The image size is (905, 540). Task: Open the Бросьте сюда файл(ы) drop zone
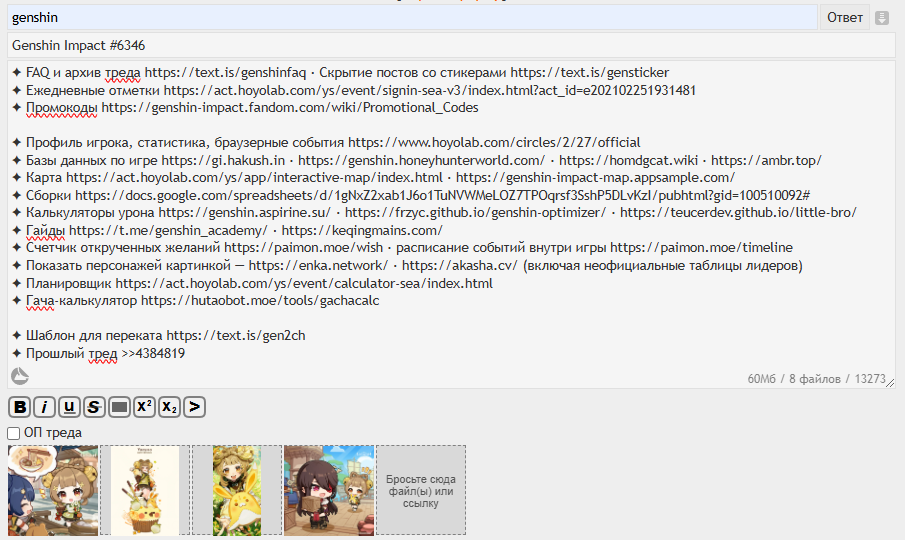(421, 490)
